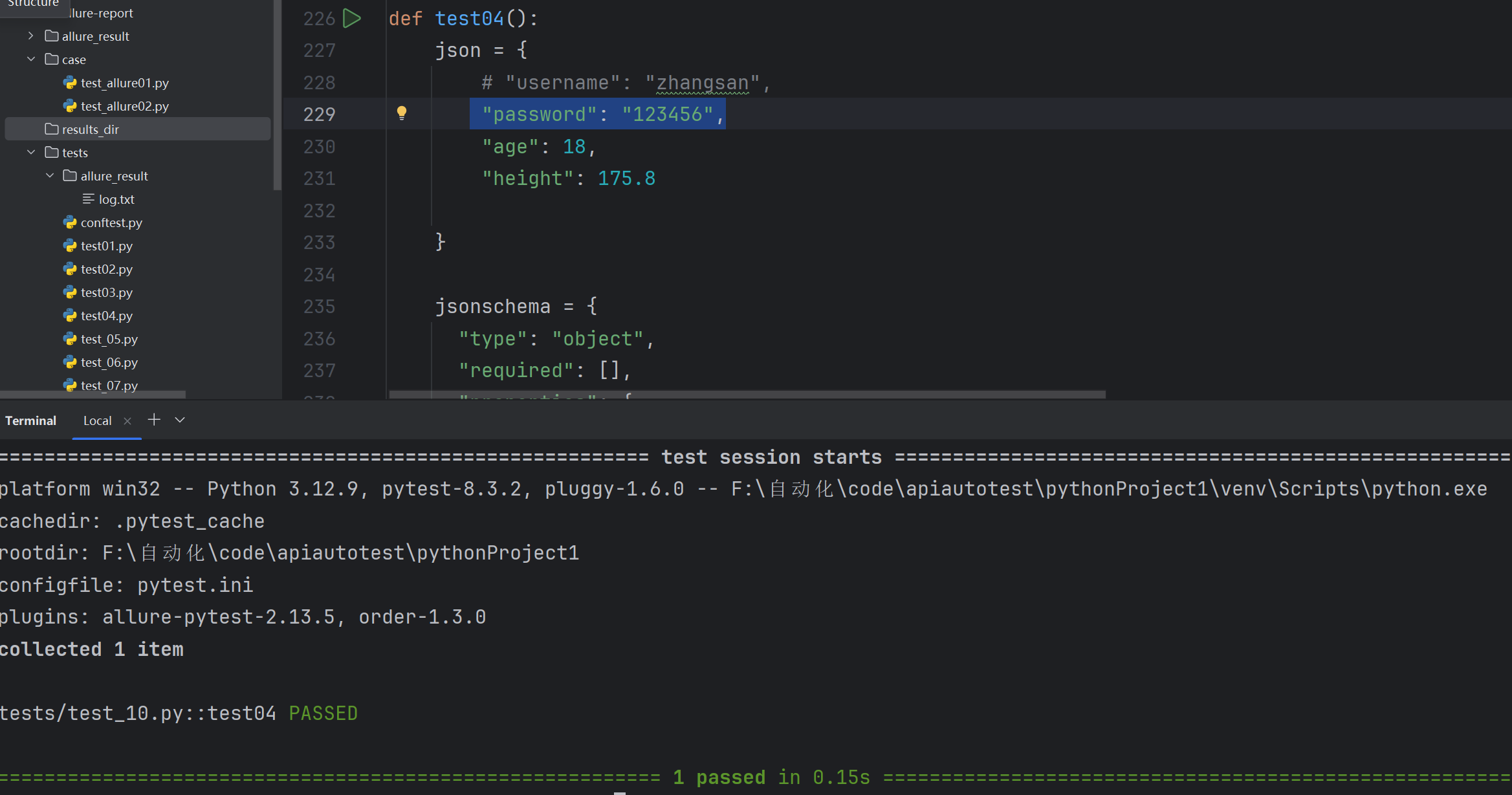The image size is (1512, 795).
Task: Expand the top allure_result folder
Action: tap(30, 36)
